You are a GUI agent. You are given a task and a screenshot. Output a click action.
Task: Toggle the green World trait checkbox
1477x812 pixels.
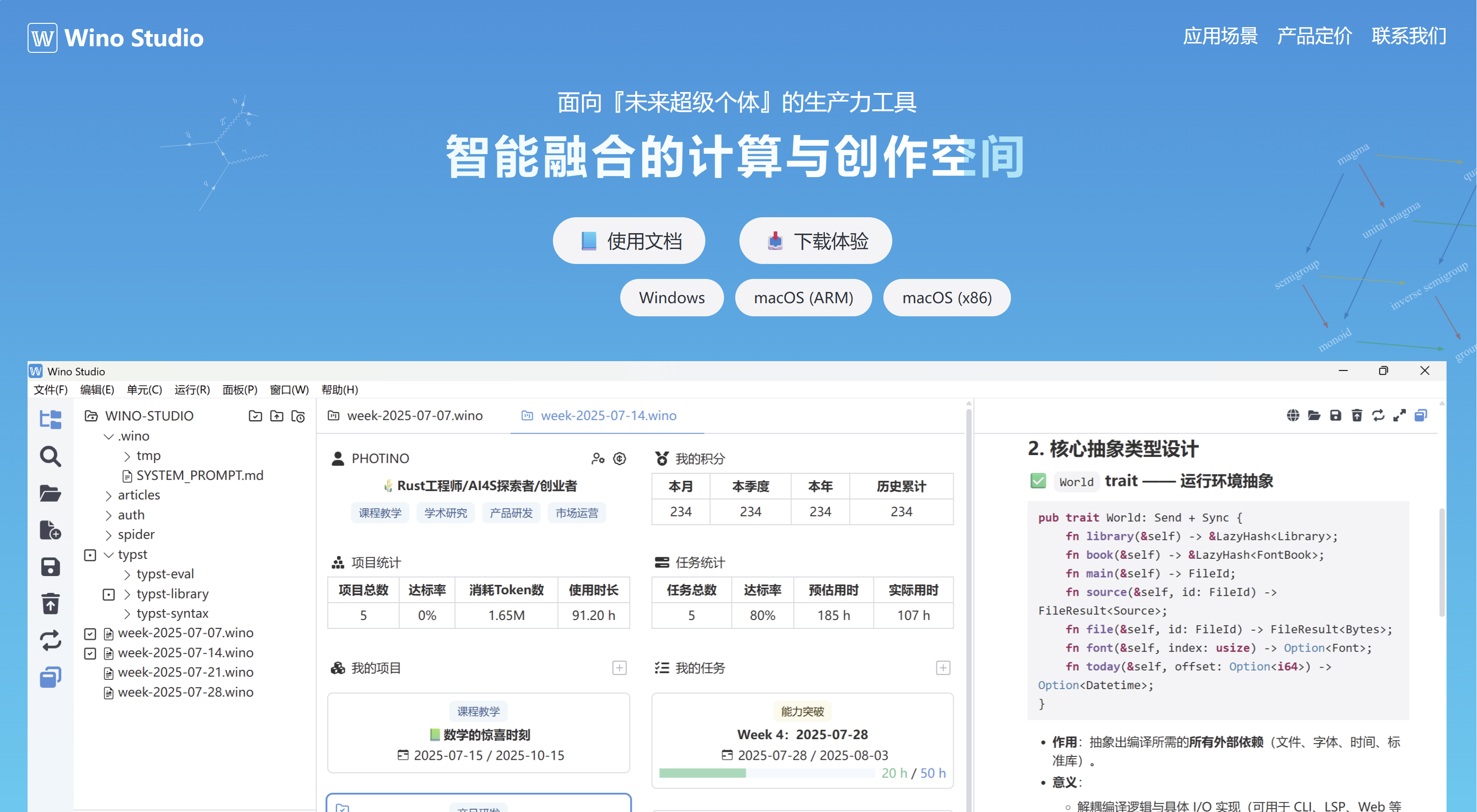coord(1038,480)
